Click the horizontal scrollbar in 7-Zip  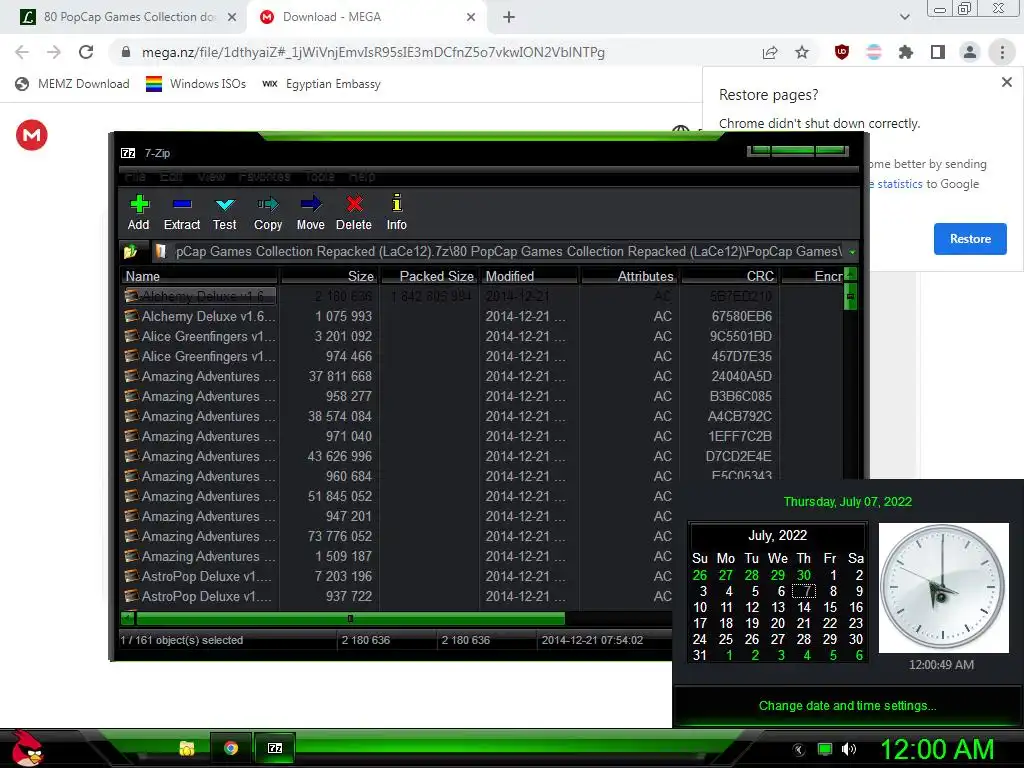pos(350,618)
